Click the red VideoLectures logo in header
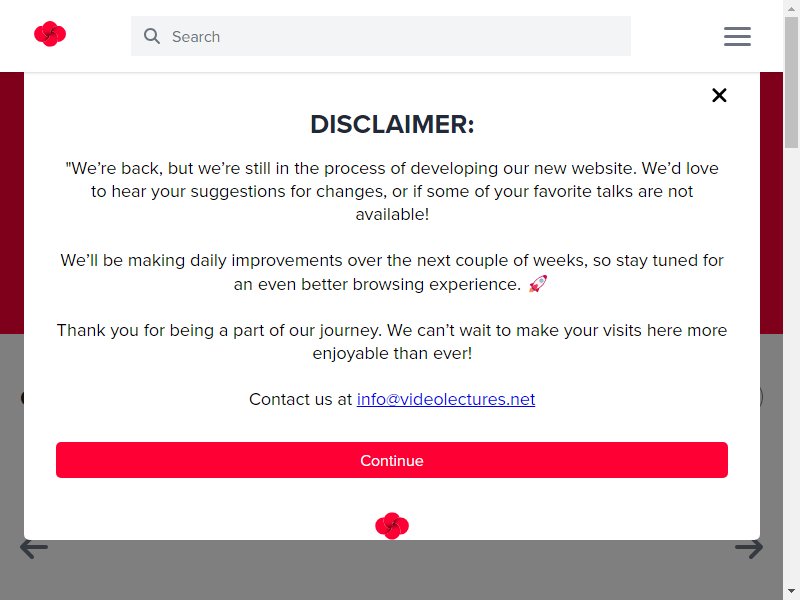Viewport: 800px width, 600px height. (x=50, y=34)
